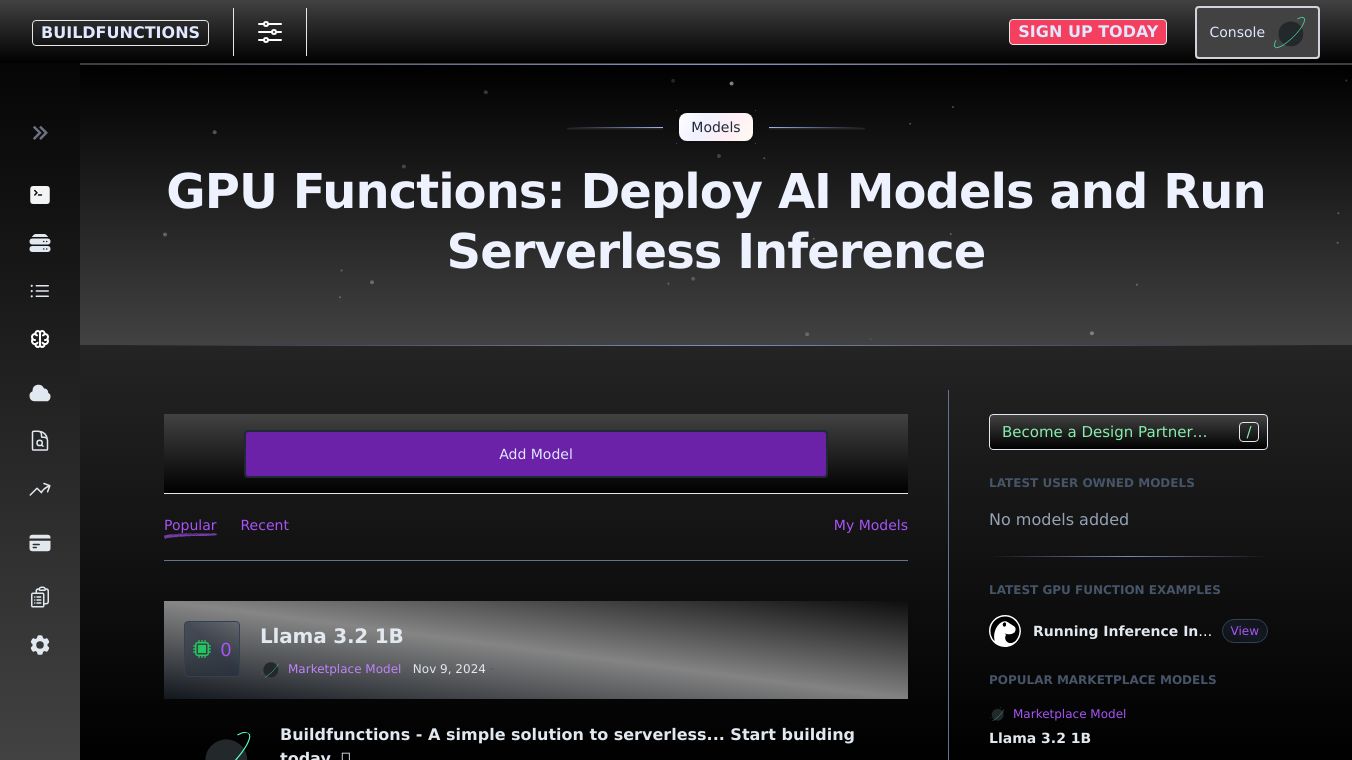1352x760 pixels.
Task: Click Become a Design Partner button
Action: point(1128,432)
